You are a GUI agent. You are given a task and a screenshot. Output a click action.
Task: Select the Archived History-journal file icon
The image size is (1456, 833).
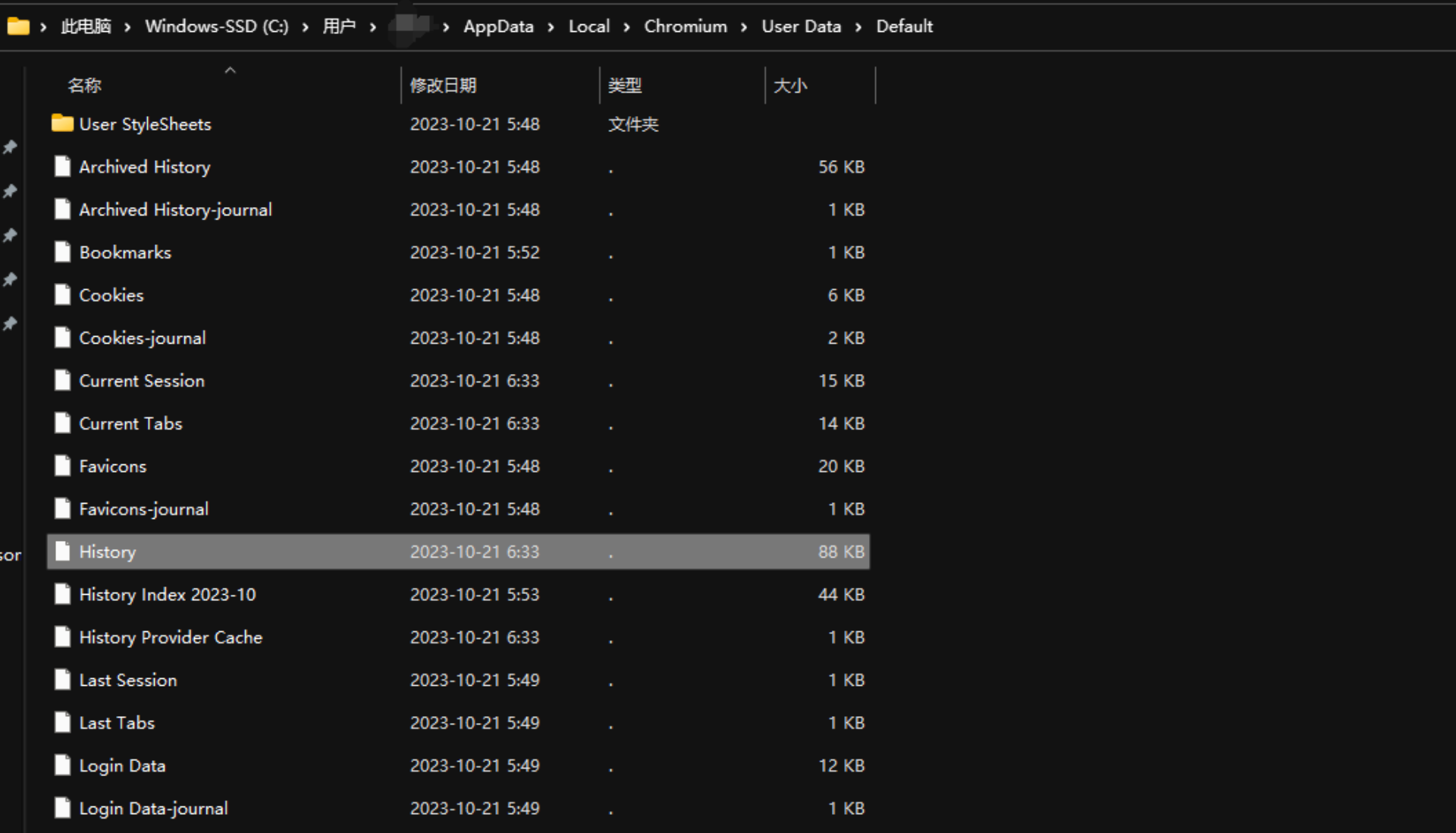(63, 209)
